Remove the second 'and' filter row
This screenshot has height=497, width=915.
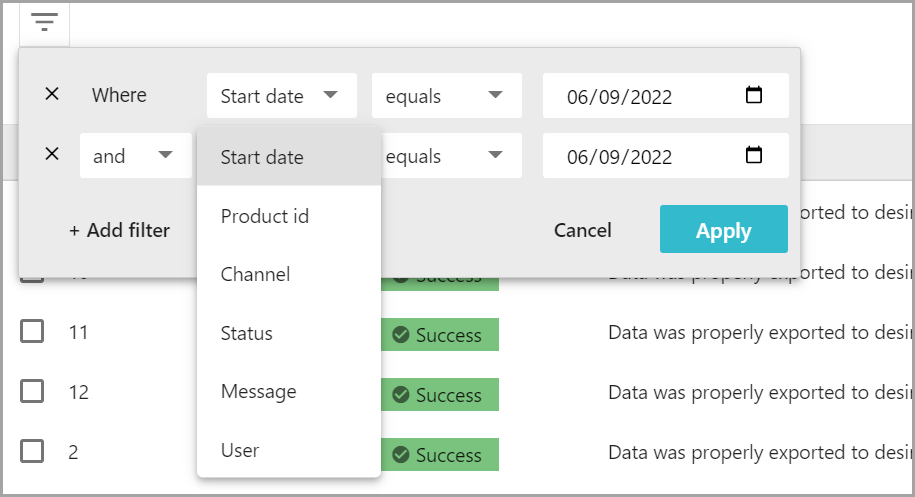(x=52, y=154)
